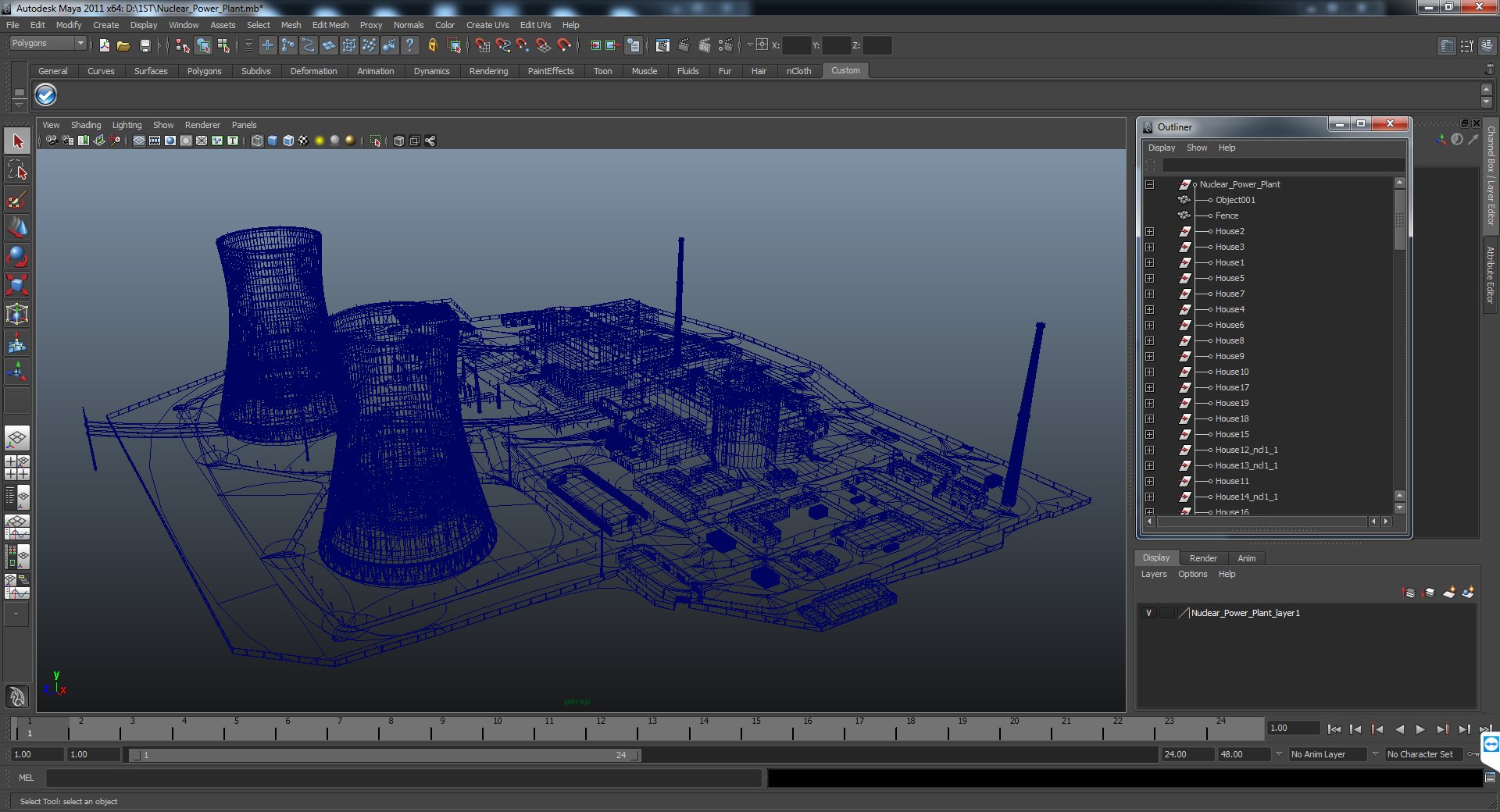Open Render Settings icon
Viewport: 1500px width, 812px height.
click(726, 45)
